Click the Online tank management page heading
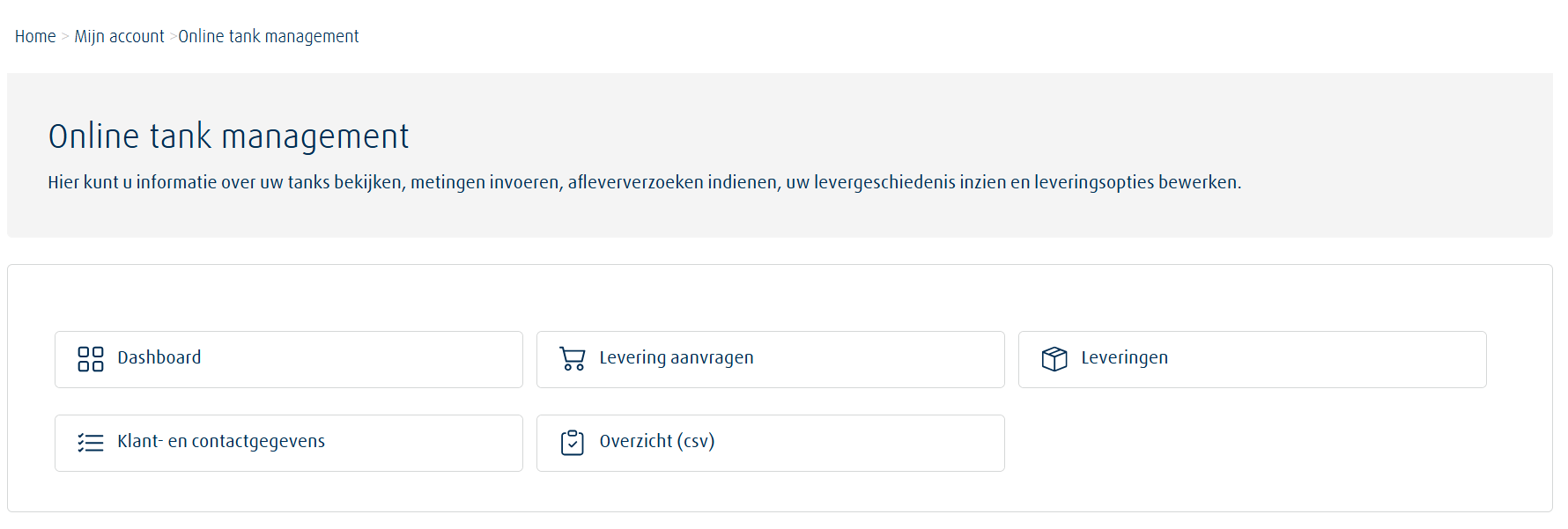This screenshot has height=529, width=1568. [x=229, y=136]
